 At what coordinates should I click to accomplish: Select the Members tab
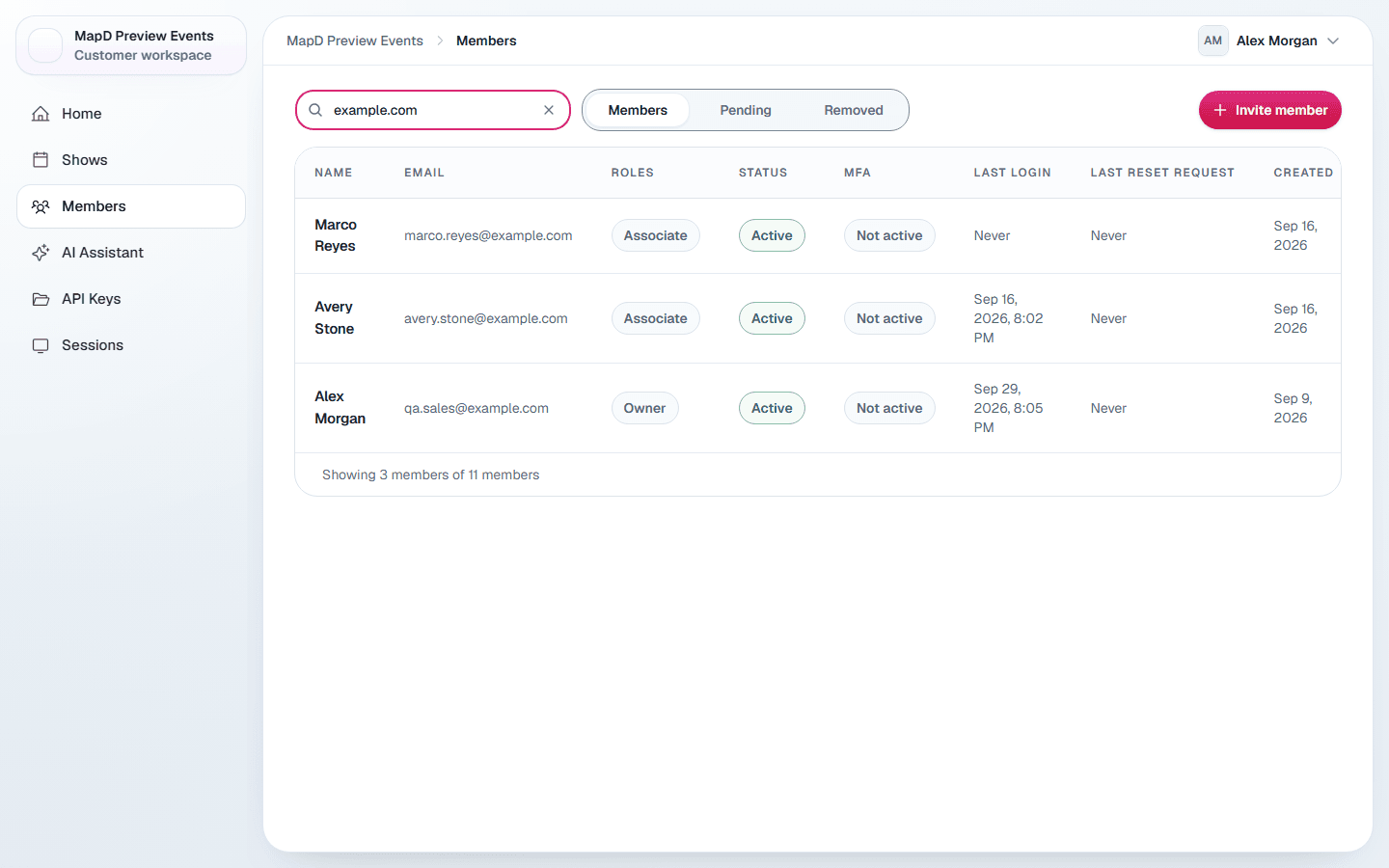pyautogui.click(x=638, y=110)
